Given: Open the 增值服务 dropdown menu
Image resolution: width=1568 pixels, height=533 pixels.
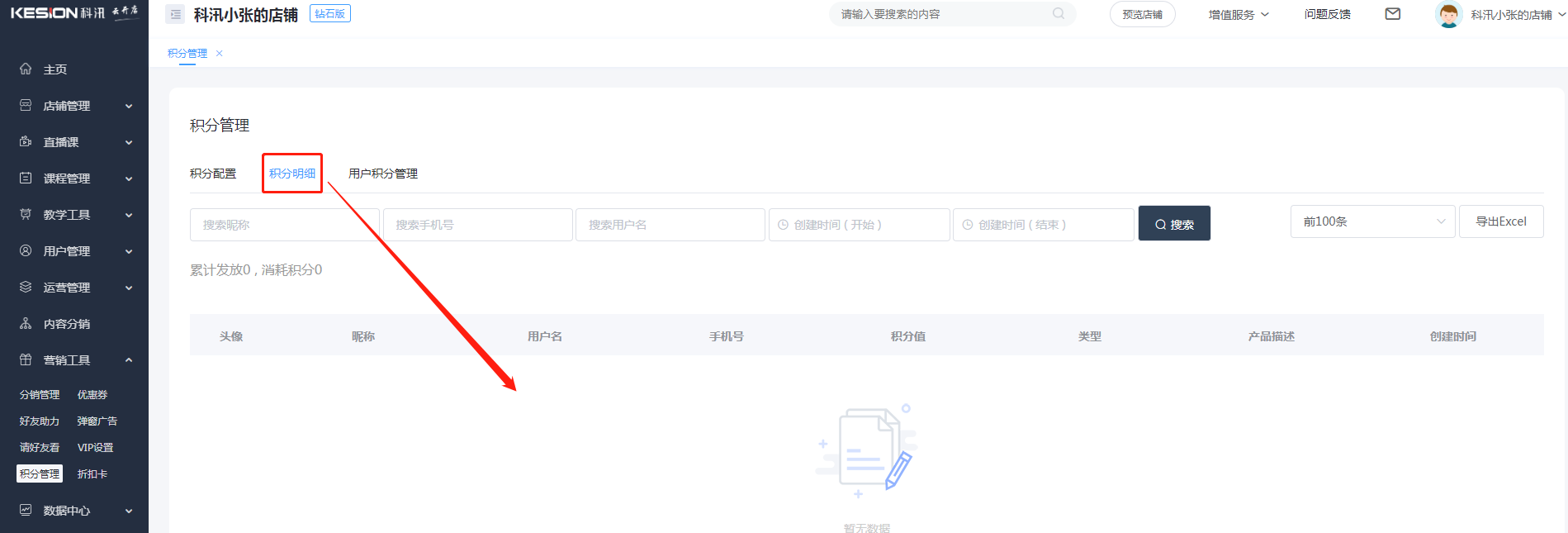Looking at the screenshot, I should click(1238, 15).
